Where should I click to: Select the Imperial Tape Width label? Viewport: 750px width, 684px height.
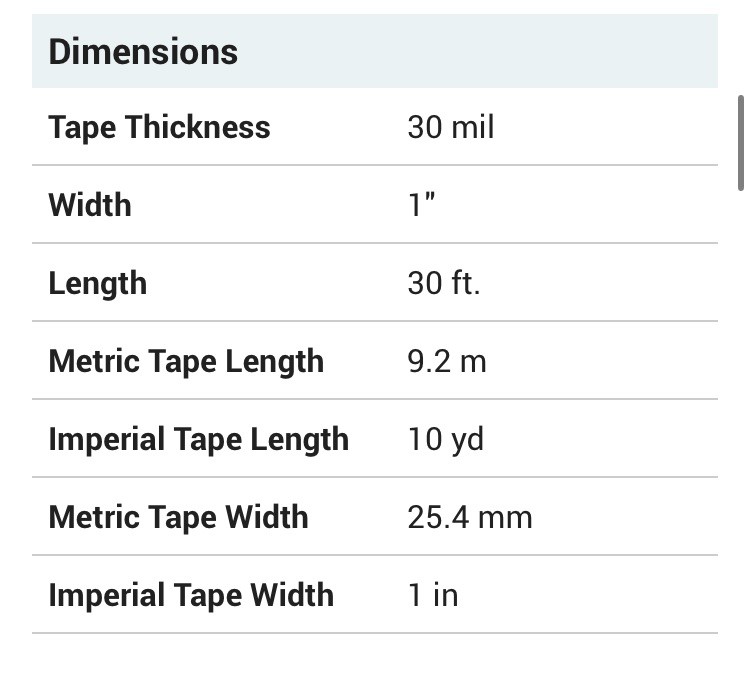pos(190,595)
